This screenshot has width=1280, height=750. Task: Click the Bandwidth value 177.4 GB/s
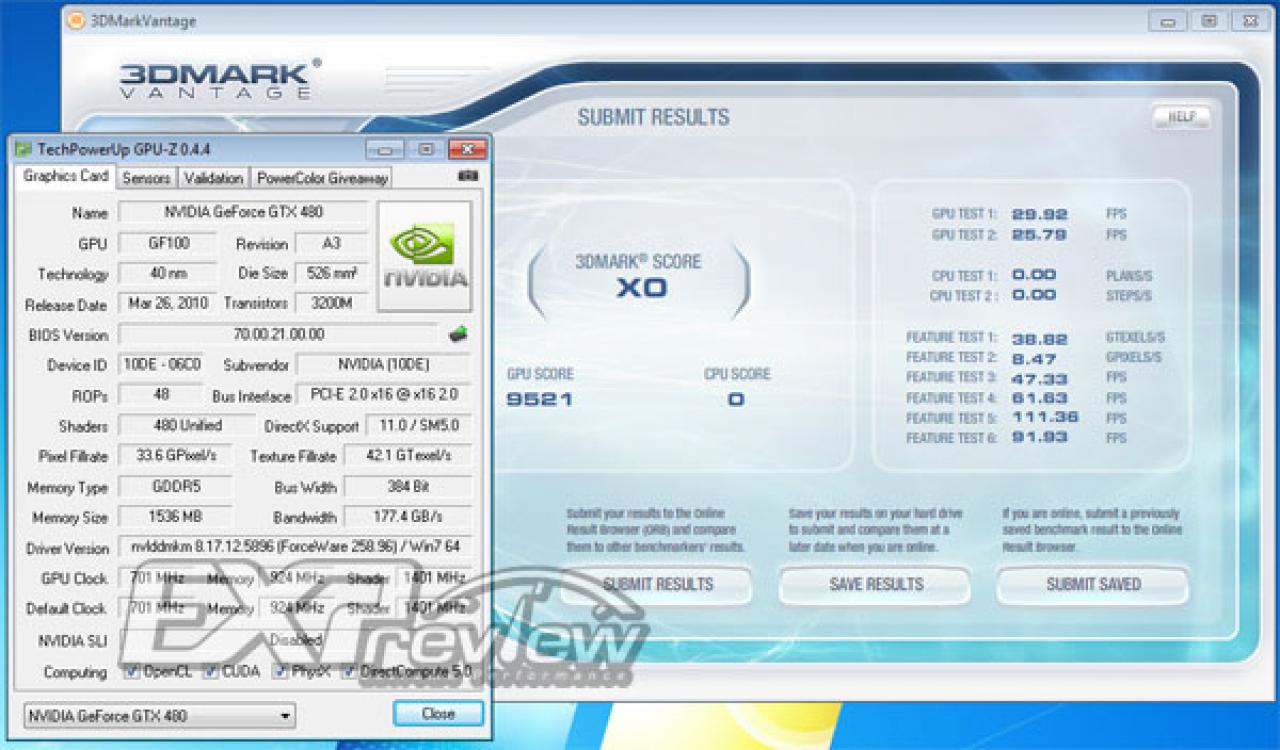click(x=407, y=518)
